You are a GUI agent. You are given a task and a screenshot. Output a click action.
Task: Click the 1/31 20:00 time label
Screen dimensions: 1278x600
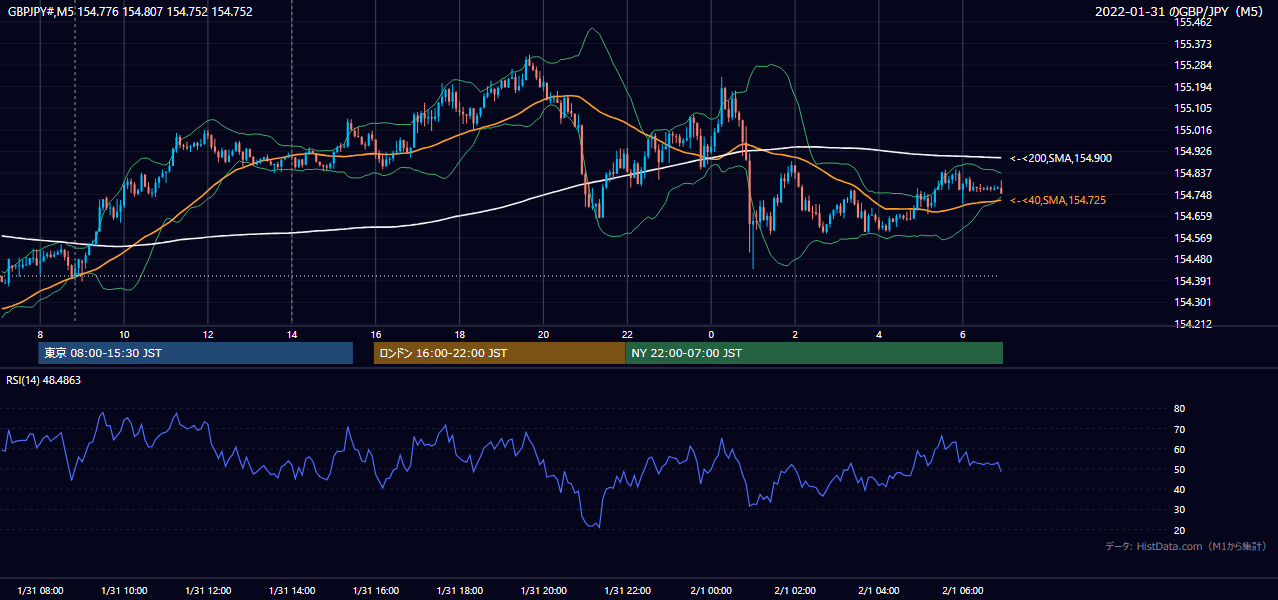tap(543, 591)
